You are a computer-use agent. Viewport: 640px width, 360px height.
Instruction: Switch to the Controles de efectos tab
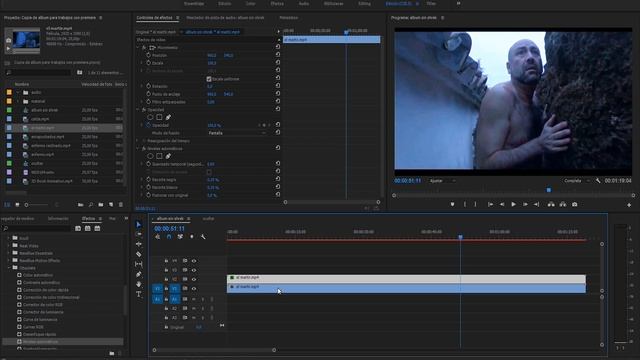click(x=154, y=18)
